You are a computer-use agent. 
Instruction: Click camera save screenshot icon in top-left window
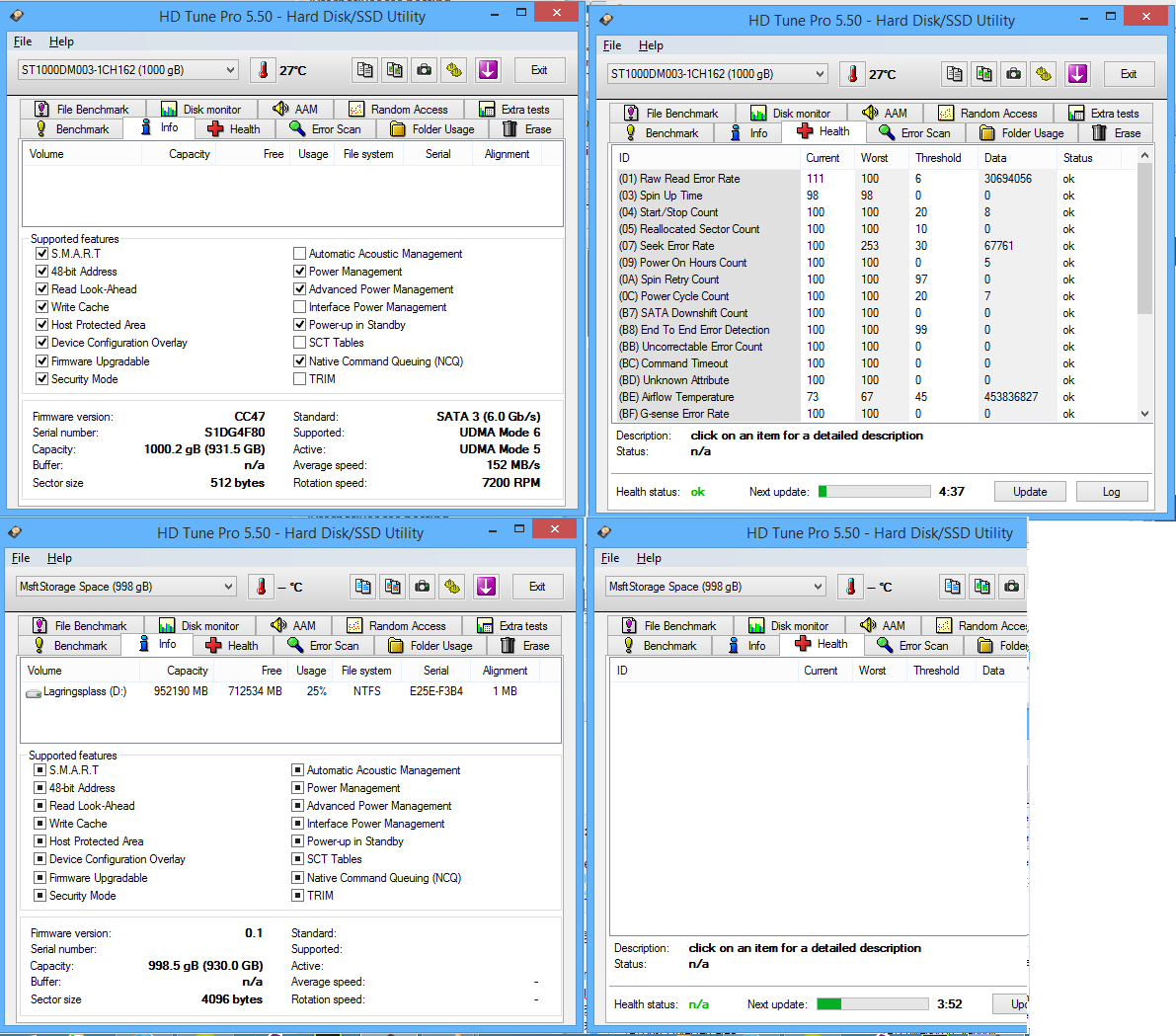point(425,70)
